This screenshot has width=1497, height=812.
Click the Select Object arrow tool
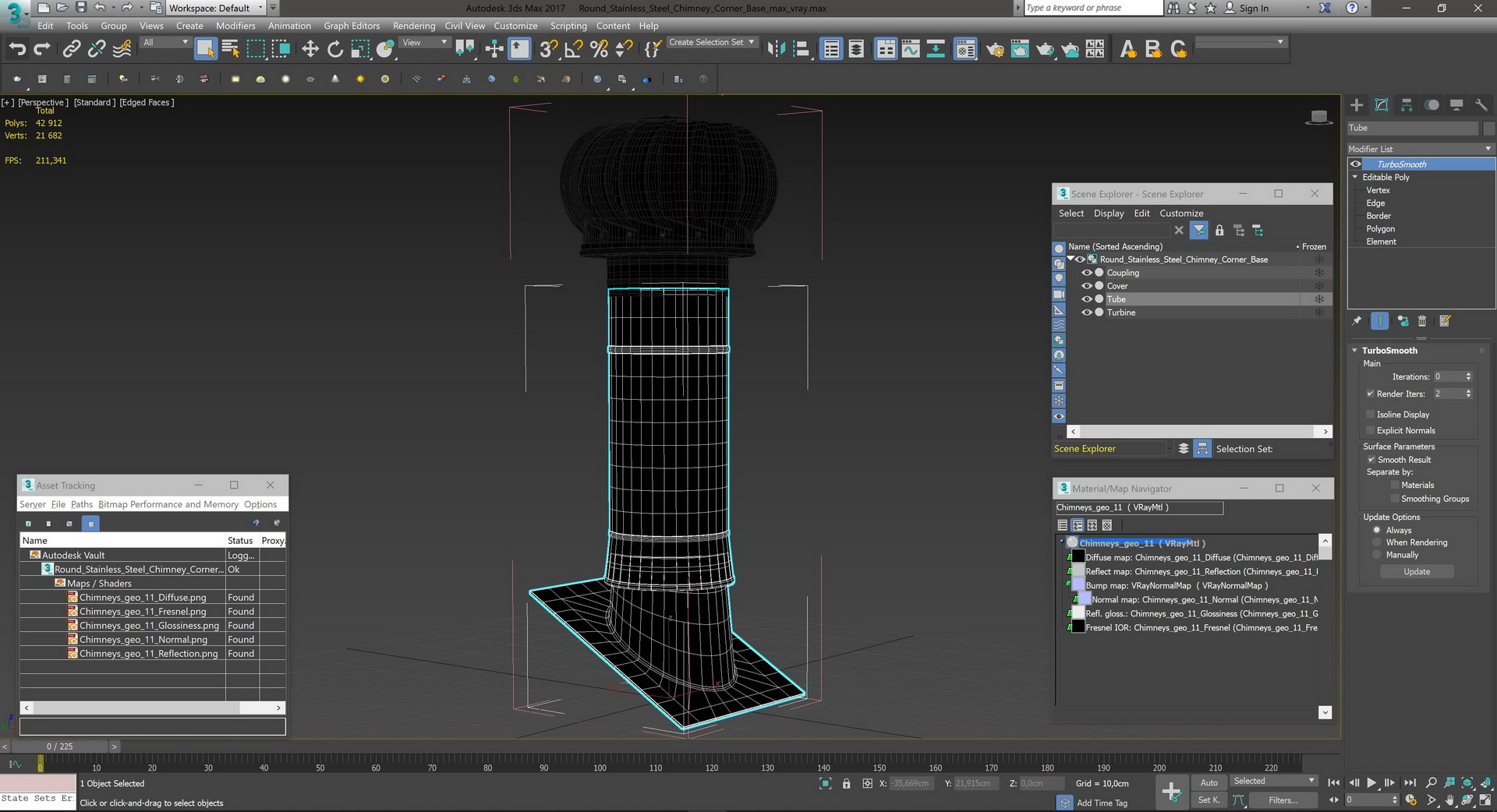point(205,49)
